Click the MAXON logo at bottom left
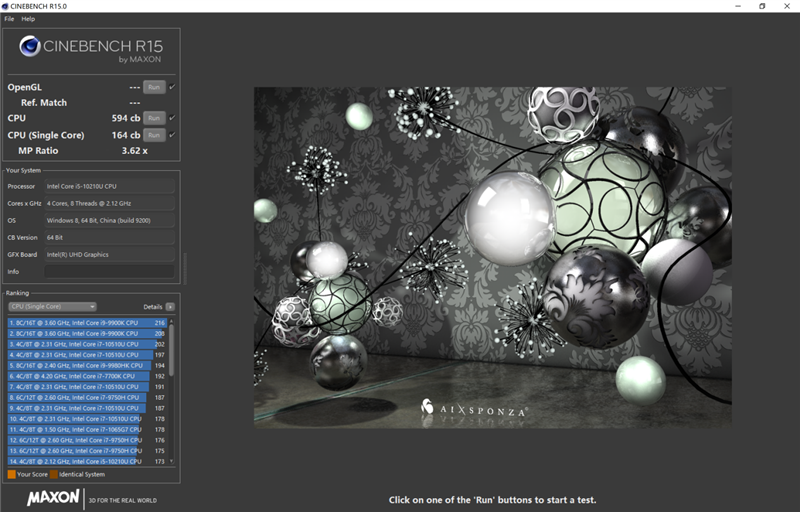 54,497
